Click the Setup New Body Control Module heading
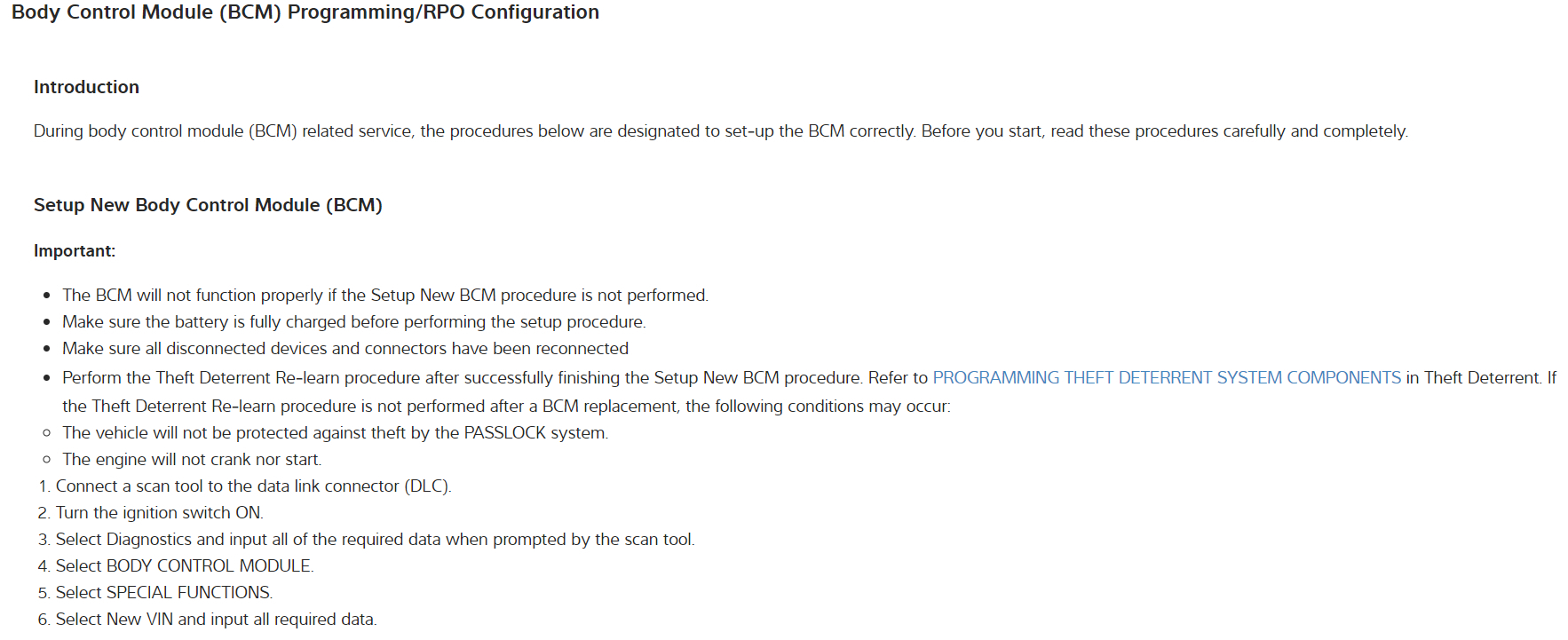 tap(208, 205)
